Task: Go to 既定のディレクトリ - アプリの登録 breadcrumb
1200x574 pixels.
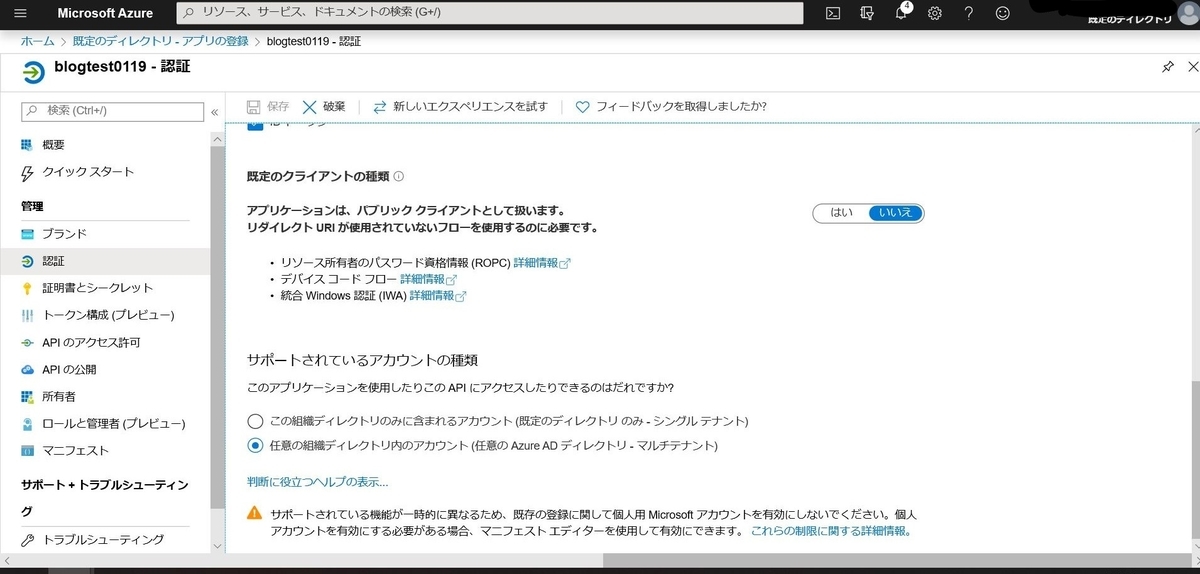Action: point(159,41)
